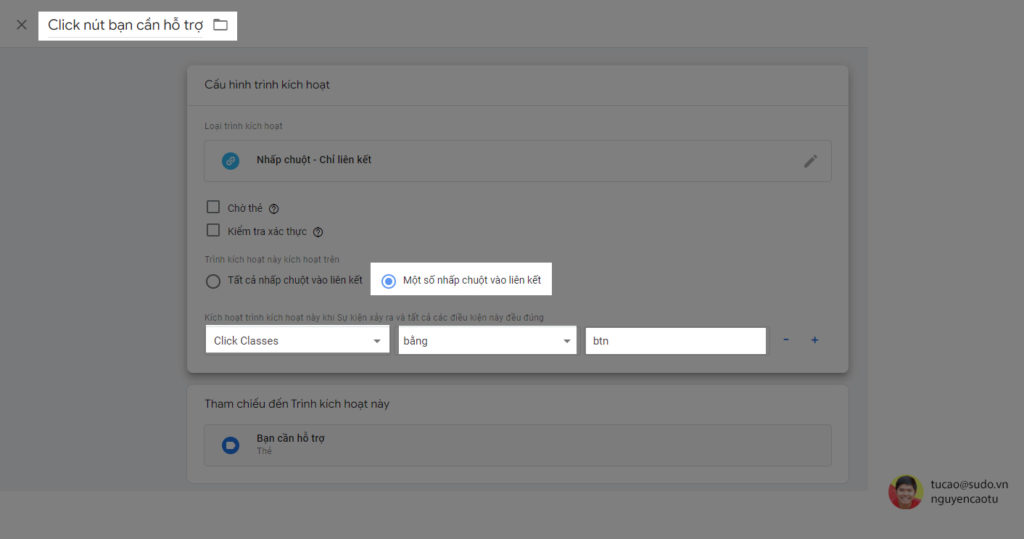Edit the trigger name Click nút bạn cần hỗ trợ
This screenshot has width=1024, height=539.
125,25
